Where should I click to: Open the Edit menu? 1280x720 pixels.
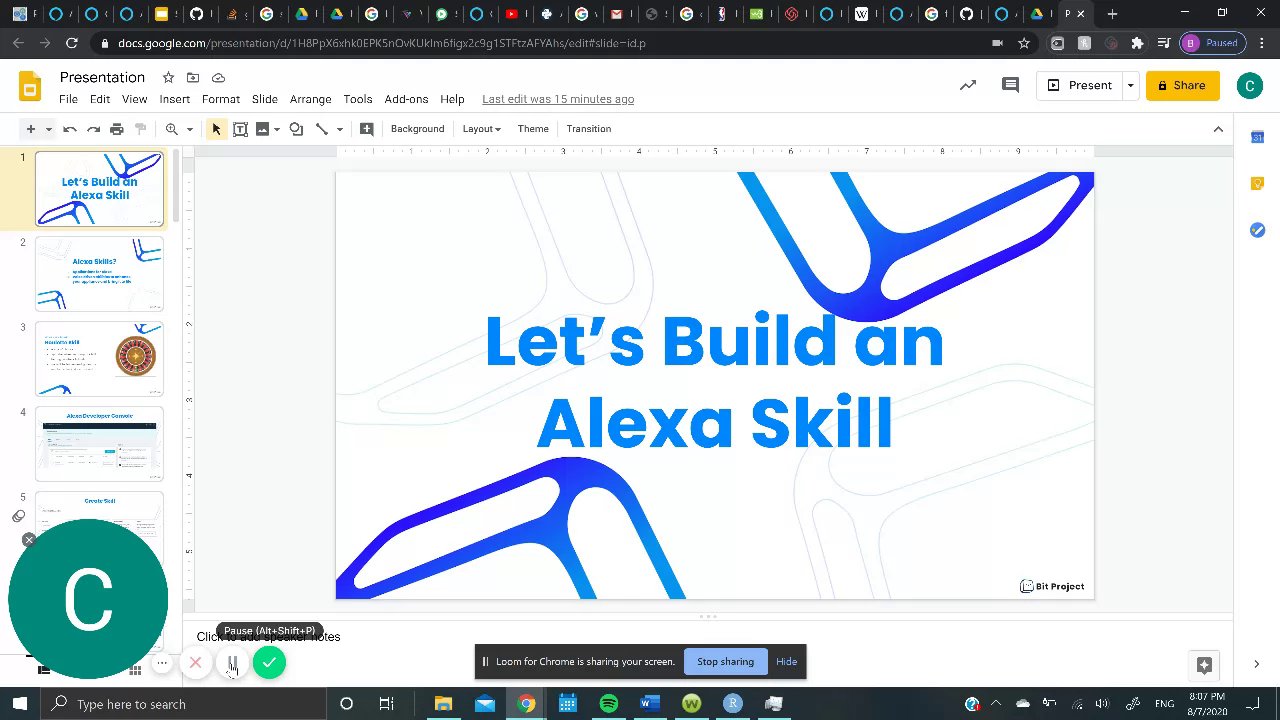100,99
